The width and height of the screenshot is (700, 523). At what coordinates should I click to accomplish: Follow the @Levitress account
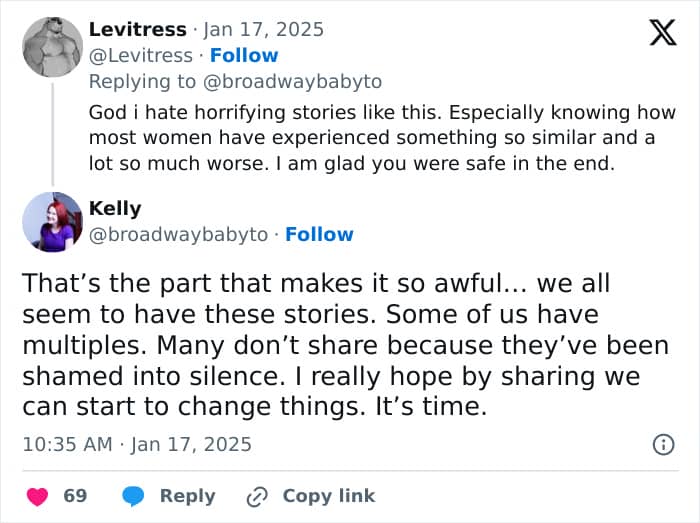point(244,55)
